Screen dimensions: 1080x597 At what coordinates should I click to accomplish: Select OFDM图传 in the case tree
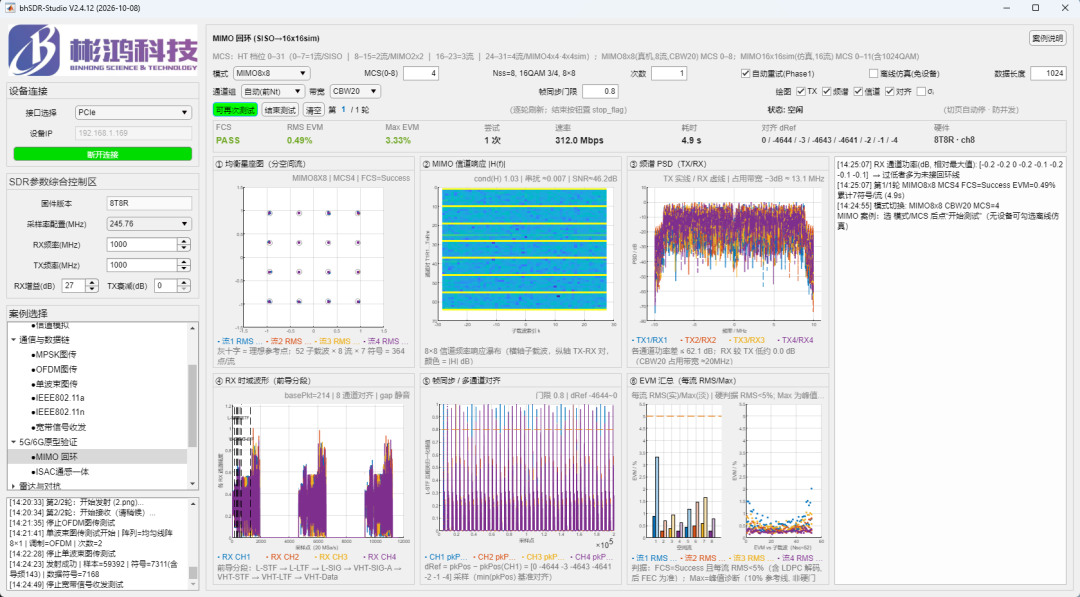(56, 369)
